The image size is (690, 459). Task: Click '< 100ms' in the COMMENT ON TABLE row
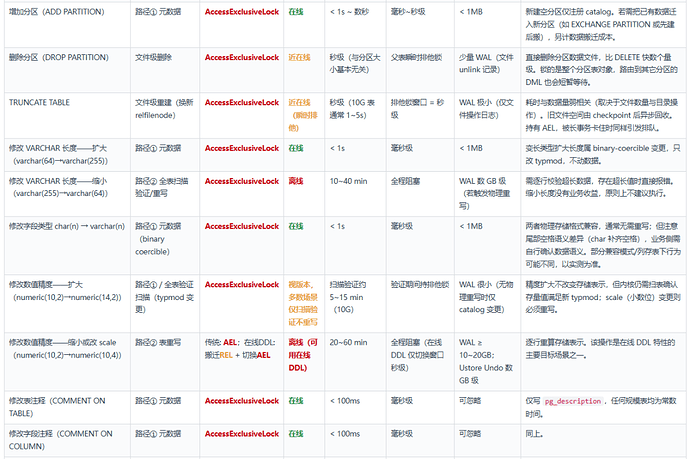click(345, 401)
